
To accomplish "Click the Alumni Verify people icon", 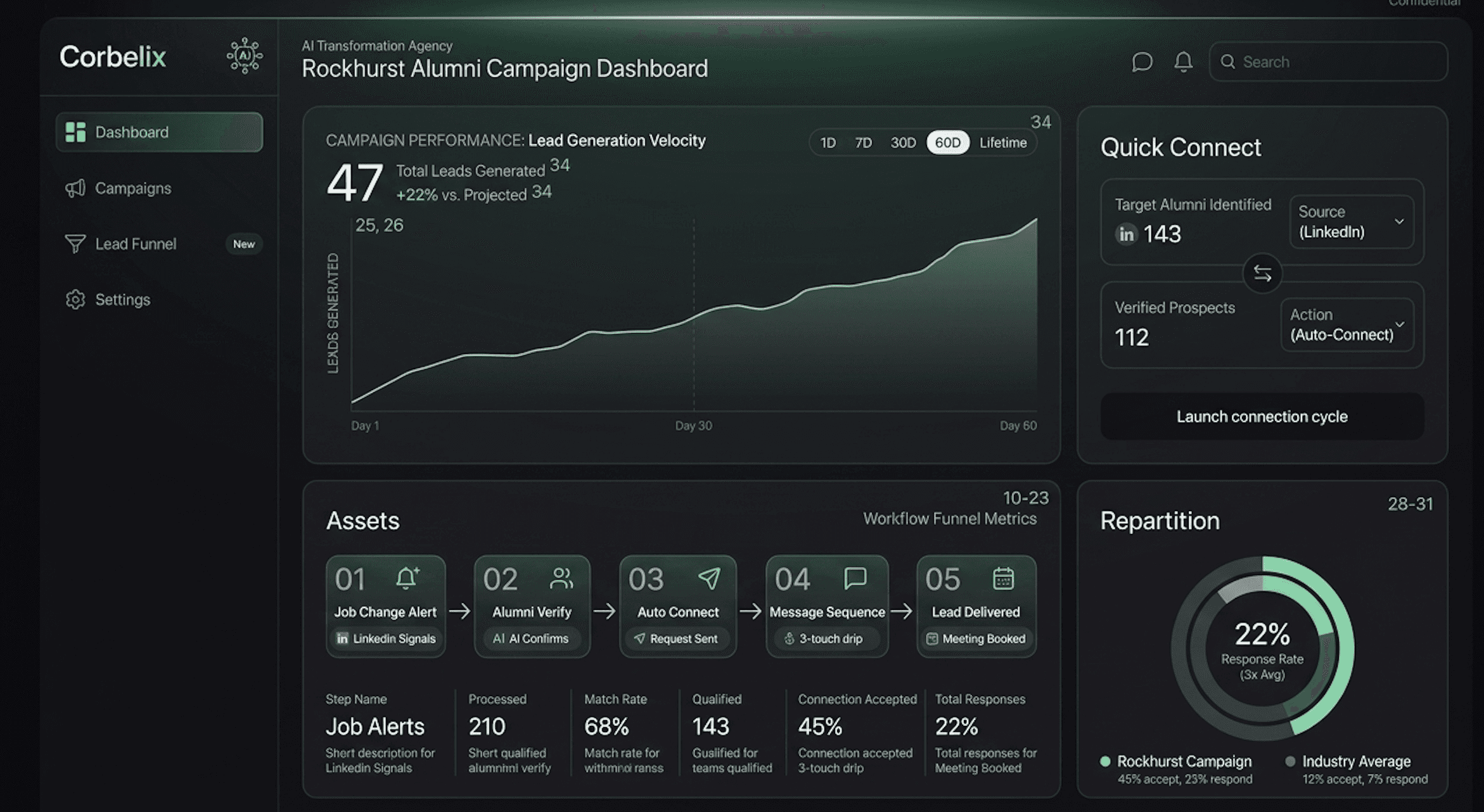I will 561,578.
